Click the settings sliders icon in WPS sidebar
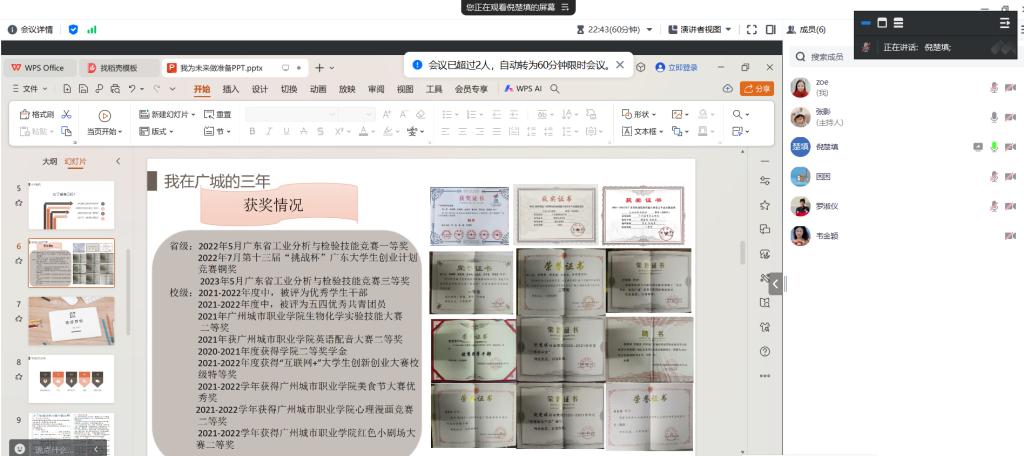 click(765, 181)
